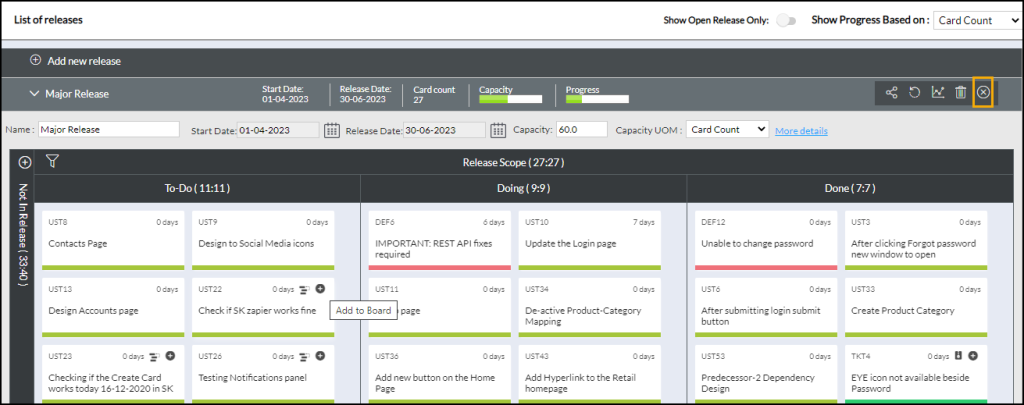Screen dimensions: 1024x405
Task: Open Add Hyperlink to Retail homepage card
Action: pyautogui.click(x=590, y=374)
